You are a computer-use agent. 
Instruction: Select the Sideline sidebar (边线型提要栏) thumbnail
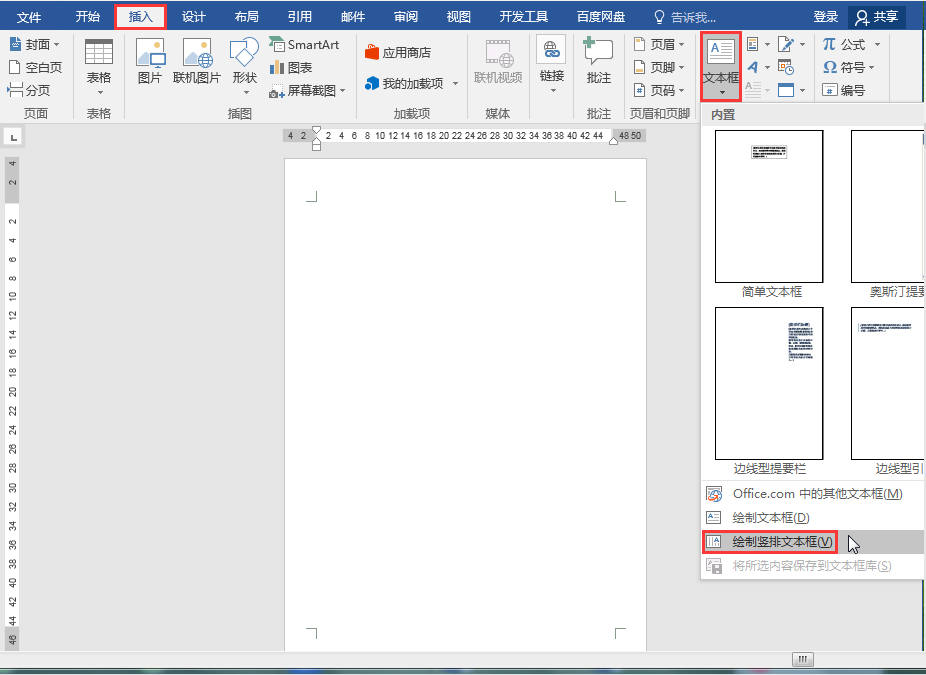(x=769, y=383)
